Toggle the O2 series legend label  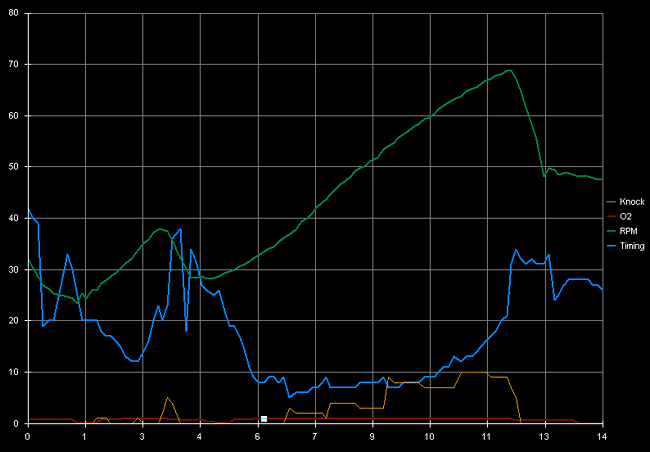coord(625,216)
